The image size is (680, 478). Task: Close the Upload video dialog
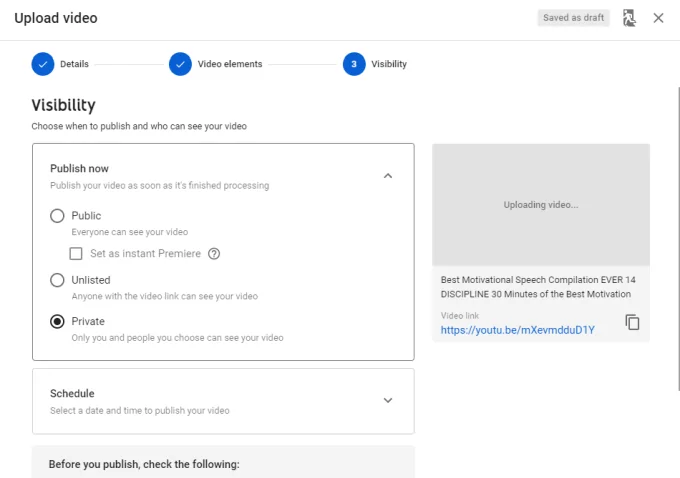(658, 18)
